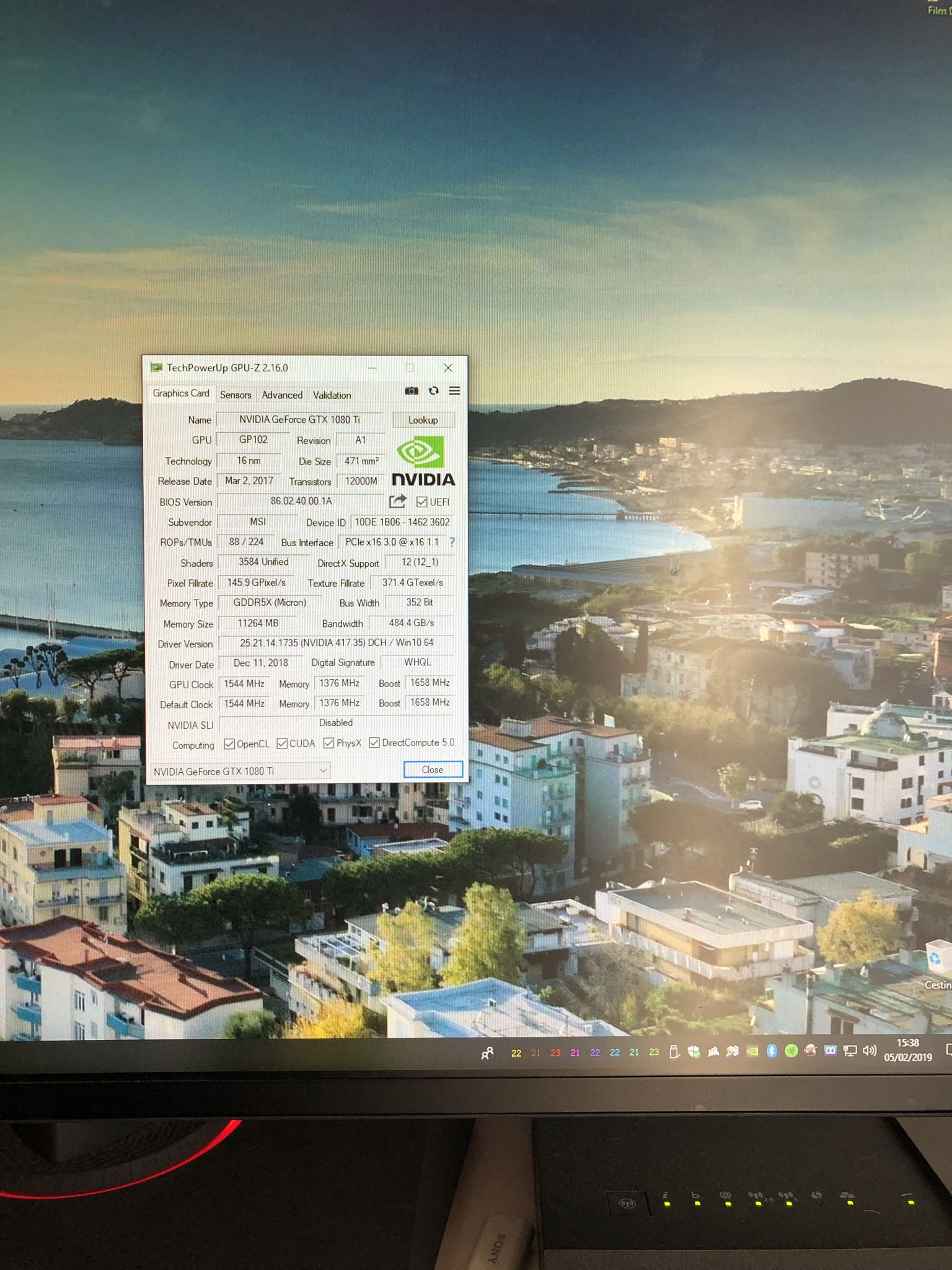Click the Lookup button
The height and width of the screenshot is (1270, 952).
[423, 420]
